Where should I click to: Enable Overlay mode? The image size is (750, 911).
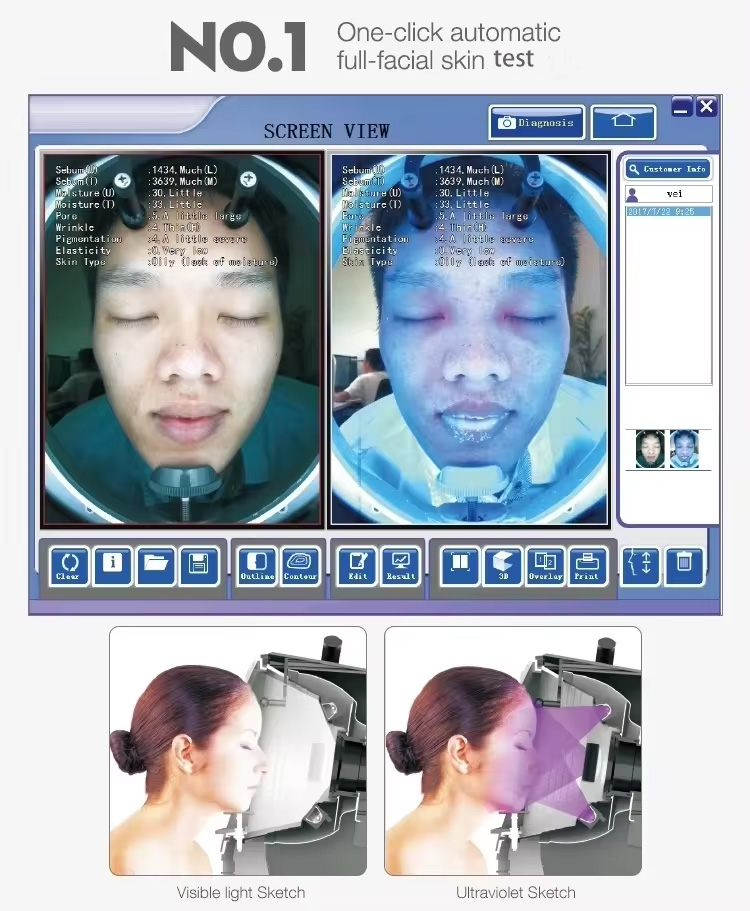point(545,566)
